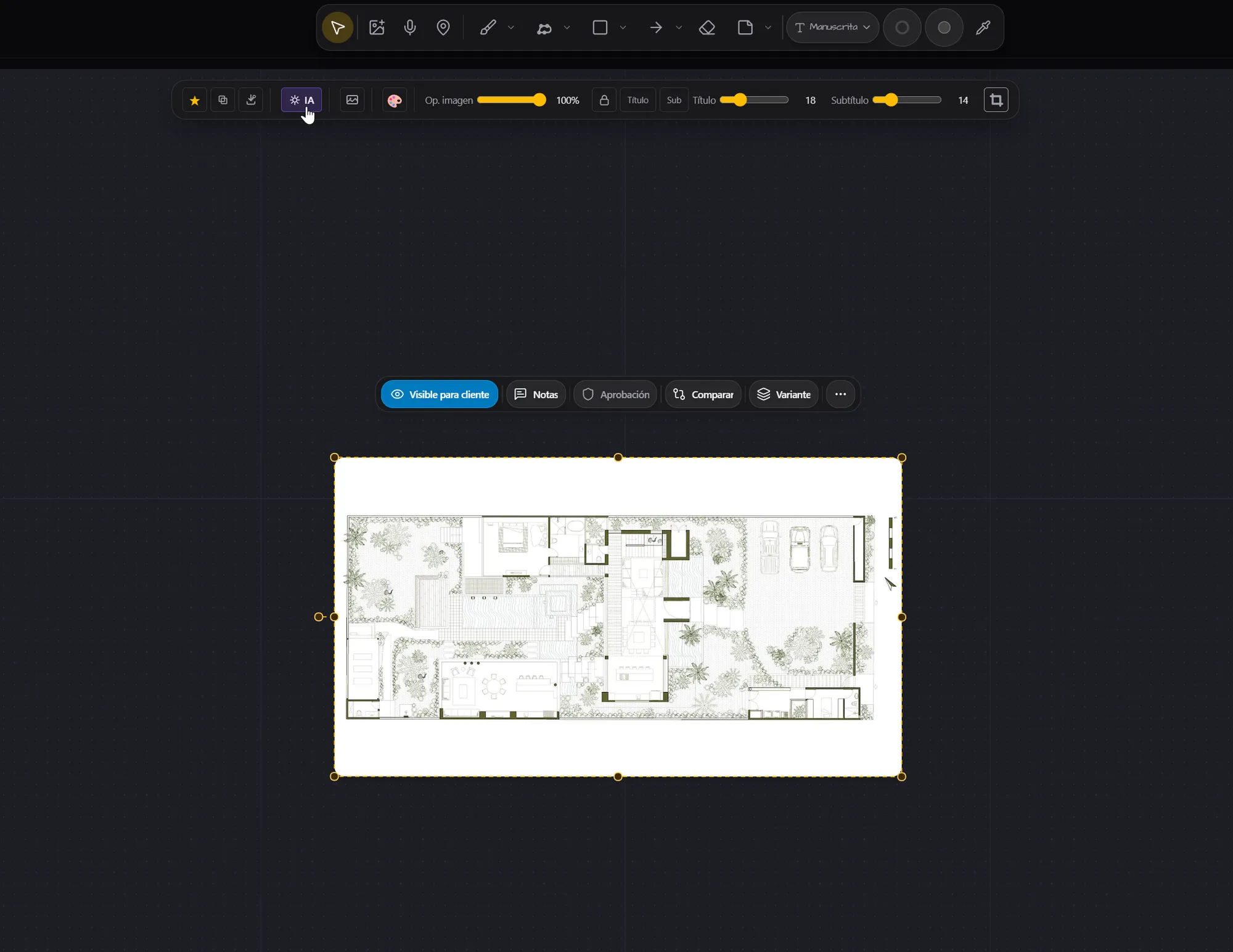Open the Manuscrita font dropdown

(832, 28)
